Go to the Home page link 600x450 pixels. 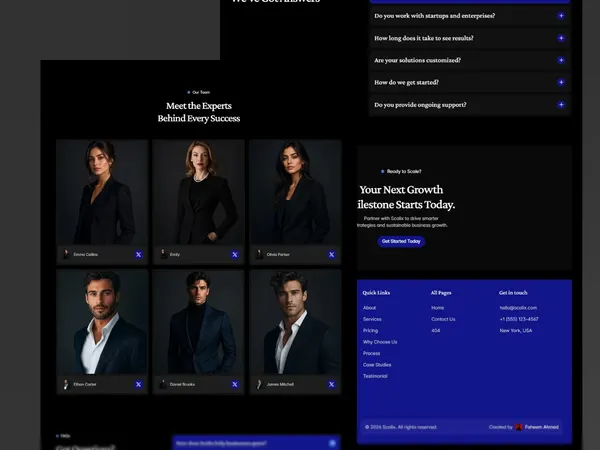tap(437, 308)
